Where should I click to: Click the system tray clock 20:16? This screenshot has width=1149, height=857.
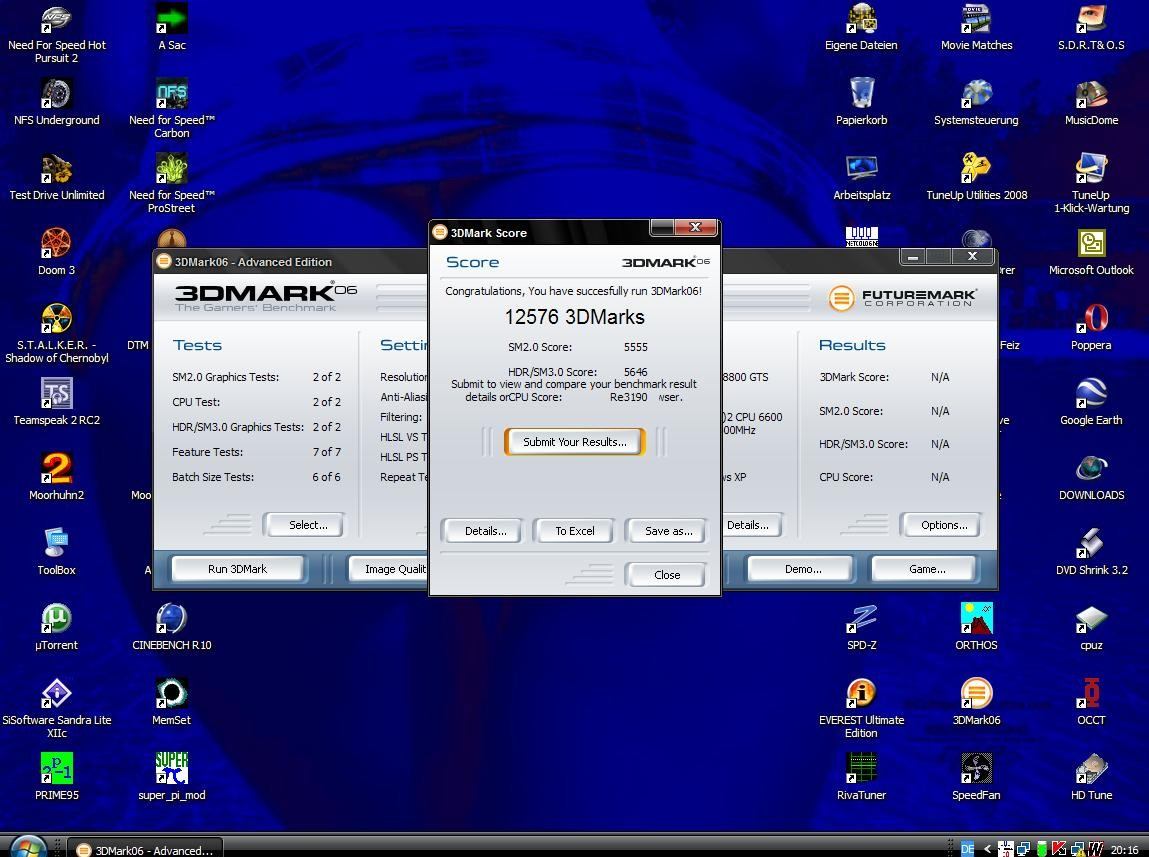point(1124,850)
